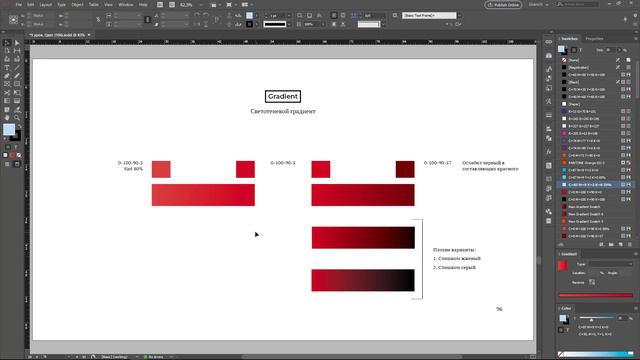The width and height of the screenshot is (640, 360).
Task: Open the Effects (fx) panel icon
Action: pos(549,152)
